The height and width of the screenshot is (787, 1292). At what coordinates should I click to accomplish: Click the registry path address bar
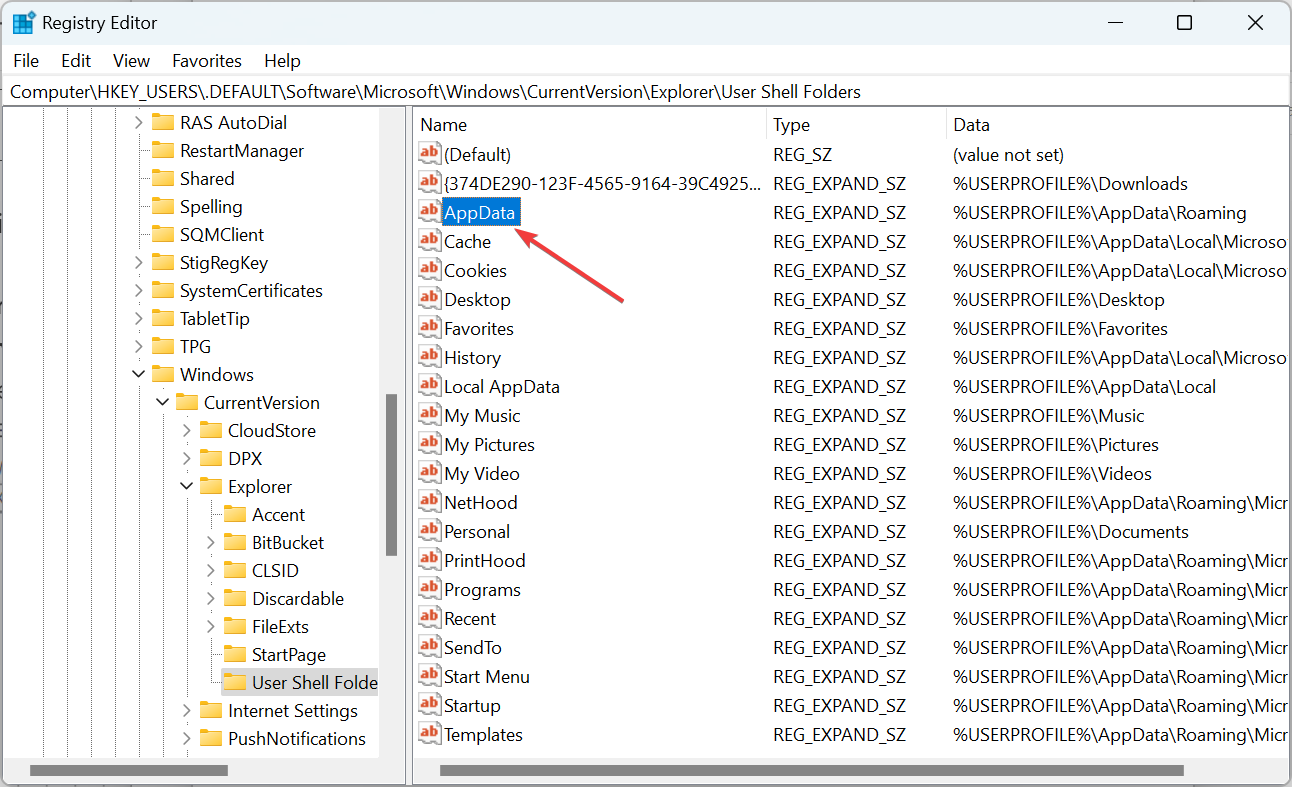point(645,92)
